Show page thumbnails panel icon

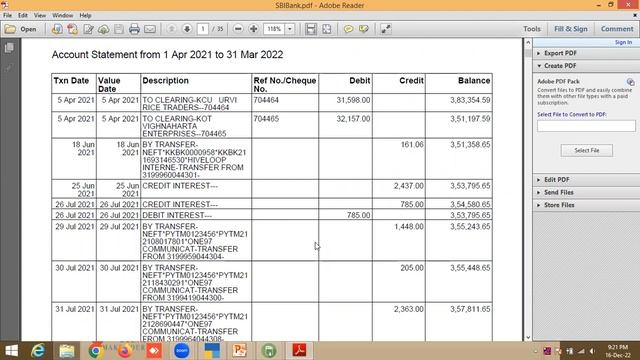click(9, 48)
